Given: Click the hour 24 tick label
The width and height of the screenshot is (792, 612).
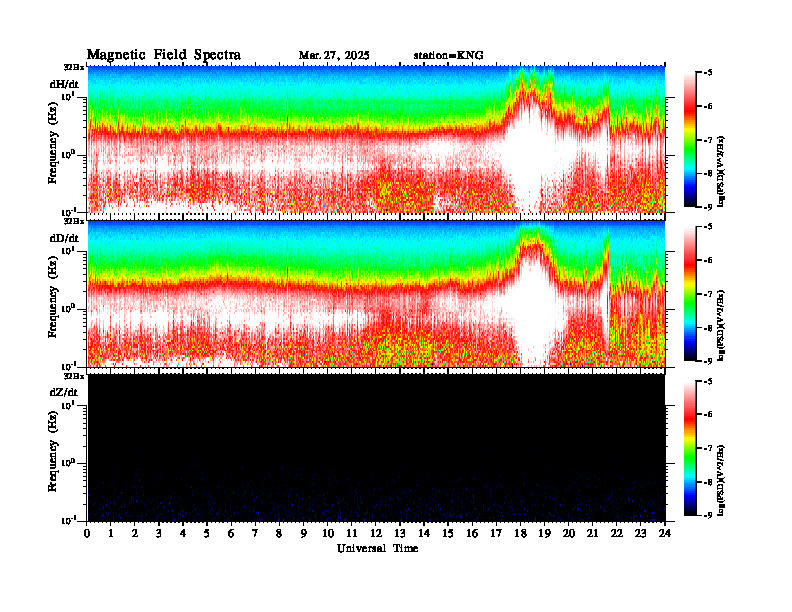Looking at the screenshot, I should 665,533.
